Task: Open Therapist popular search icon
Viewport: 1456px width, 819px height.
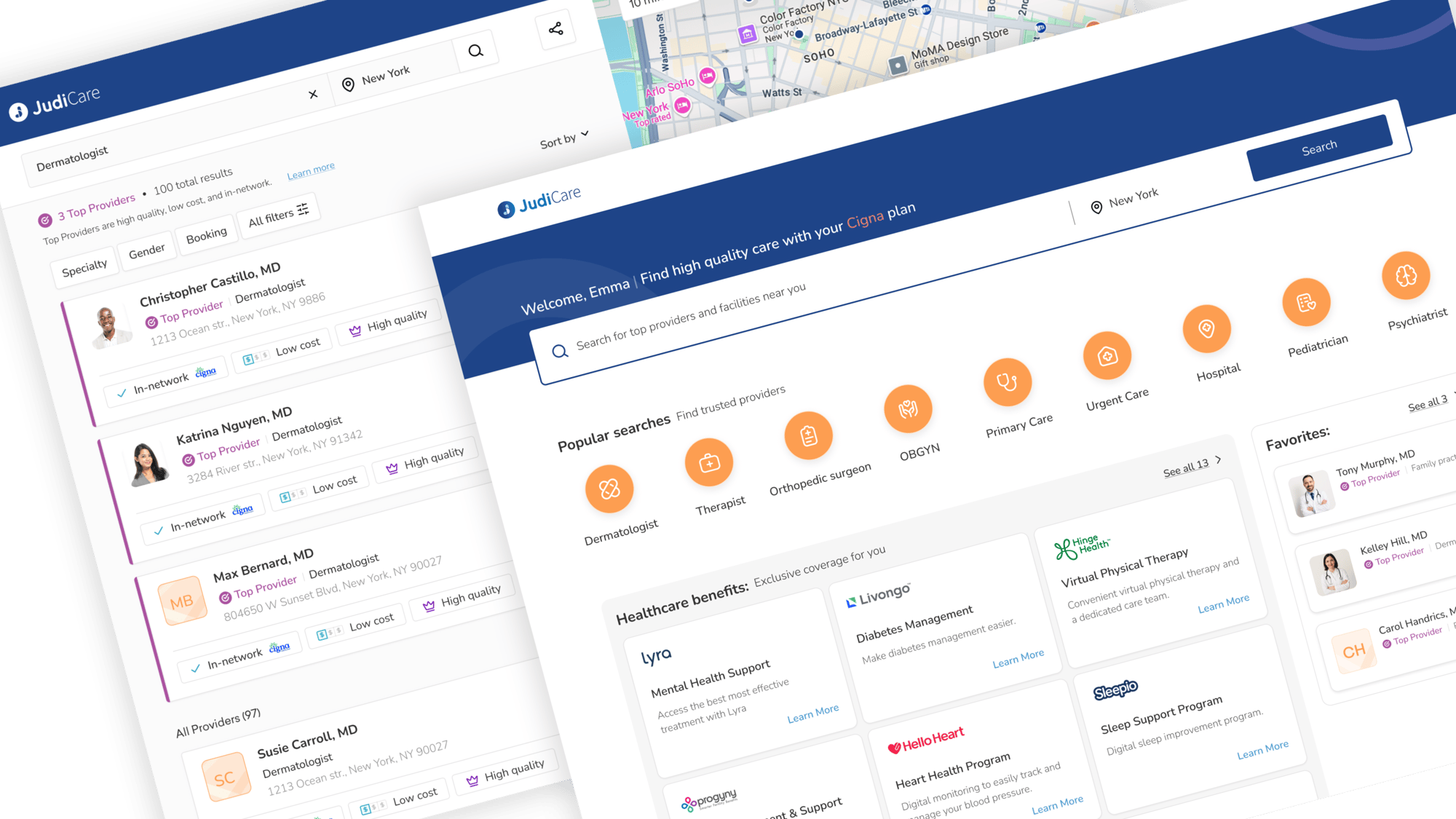Action: [709, 462]
